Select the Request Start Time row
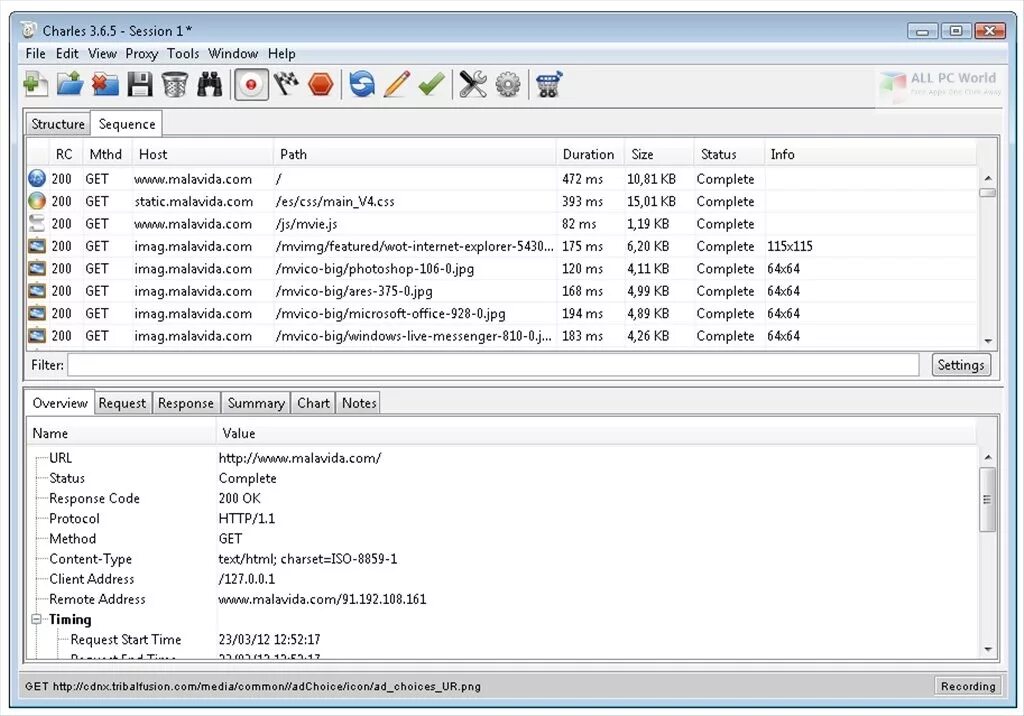The image size is (1024, 716). (502, 640)
